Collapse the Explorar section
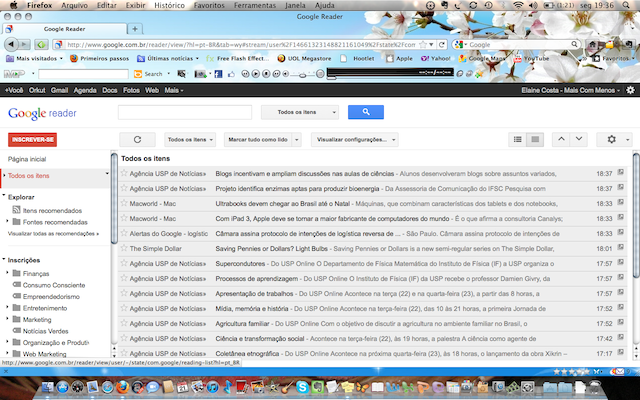The width and height of the screenshot is (640, 400). point(4,196)
